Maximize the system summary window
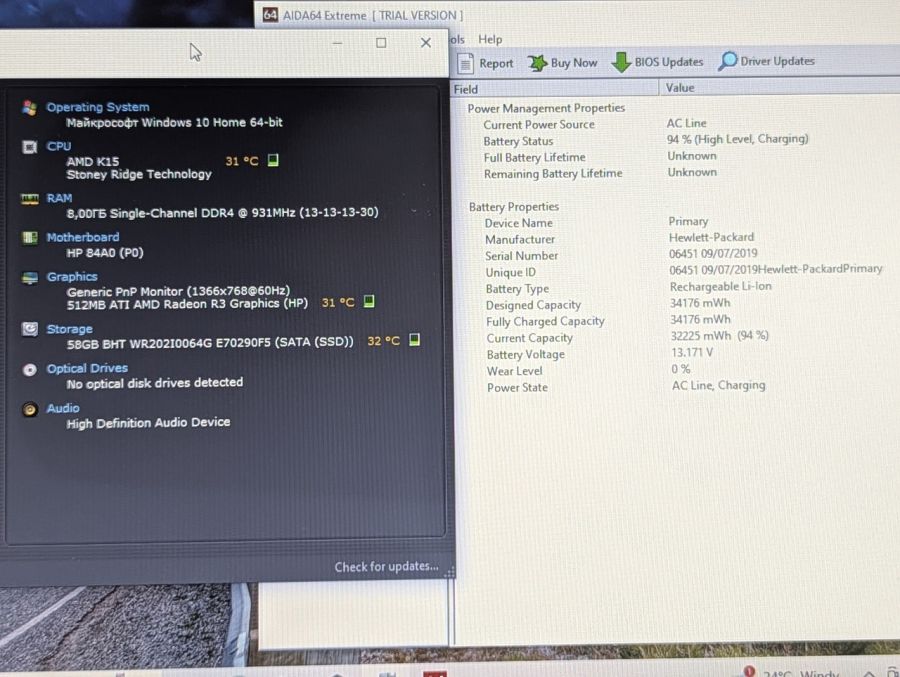This screenshot has height=677, width=900. pyautogui.click(x=381, y=43)
